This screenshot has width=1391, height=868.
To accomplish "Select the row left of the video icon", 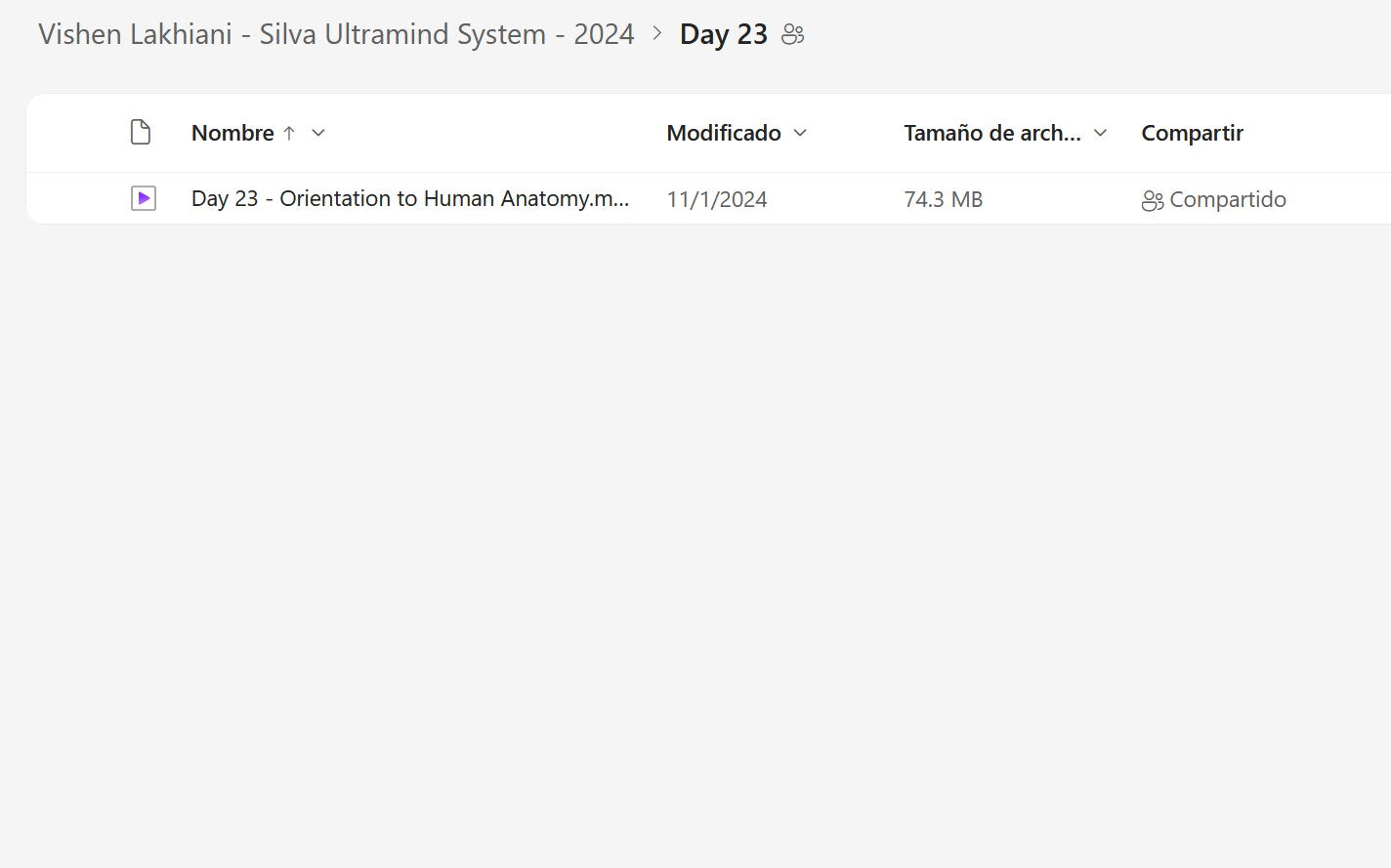I will [78, 199].
